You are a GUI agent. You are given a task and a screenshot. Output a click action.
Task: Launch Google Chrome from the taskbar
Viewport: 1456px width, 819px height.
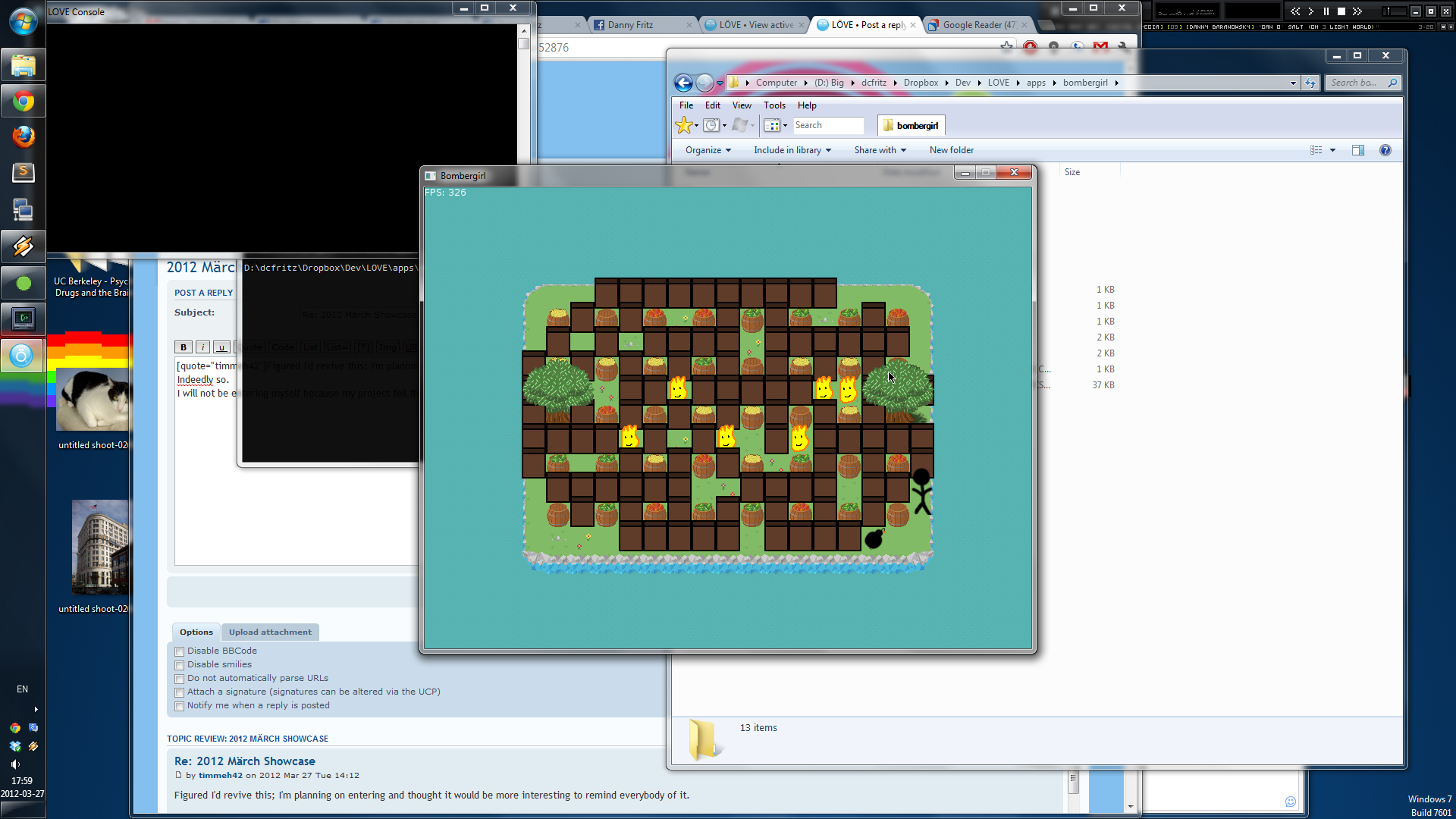click(23, 101)
